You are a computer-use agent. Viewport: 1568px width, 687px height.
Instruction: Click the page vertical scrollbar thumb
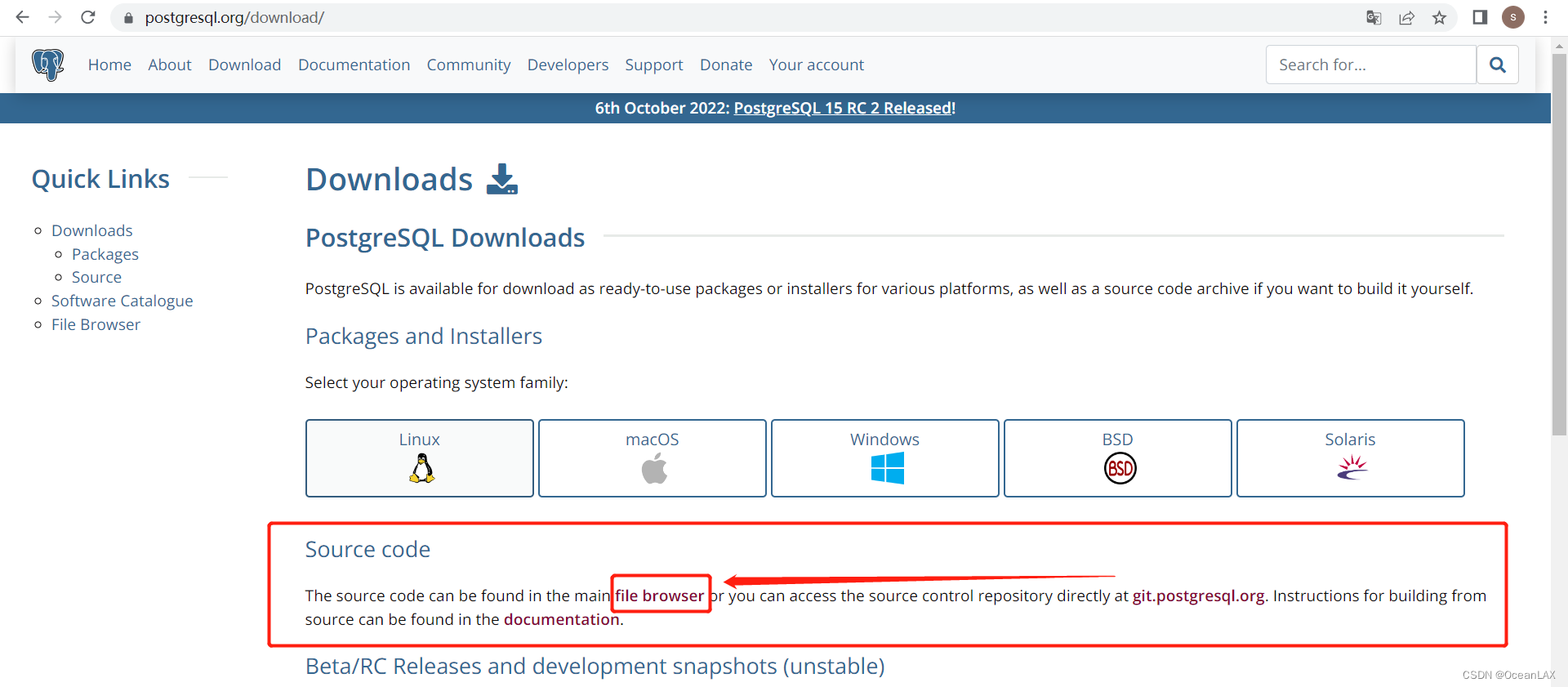1559,245
